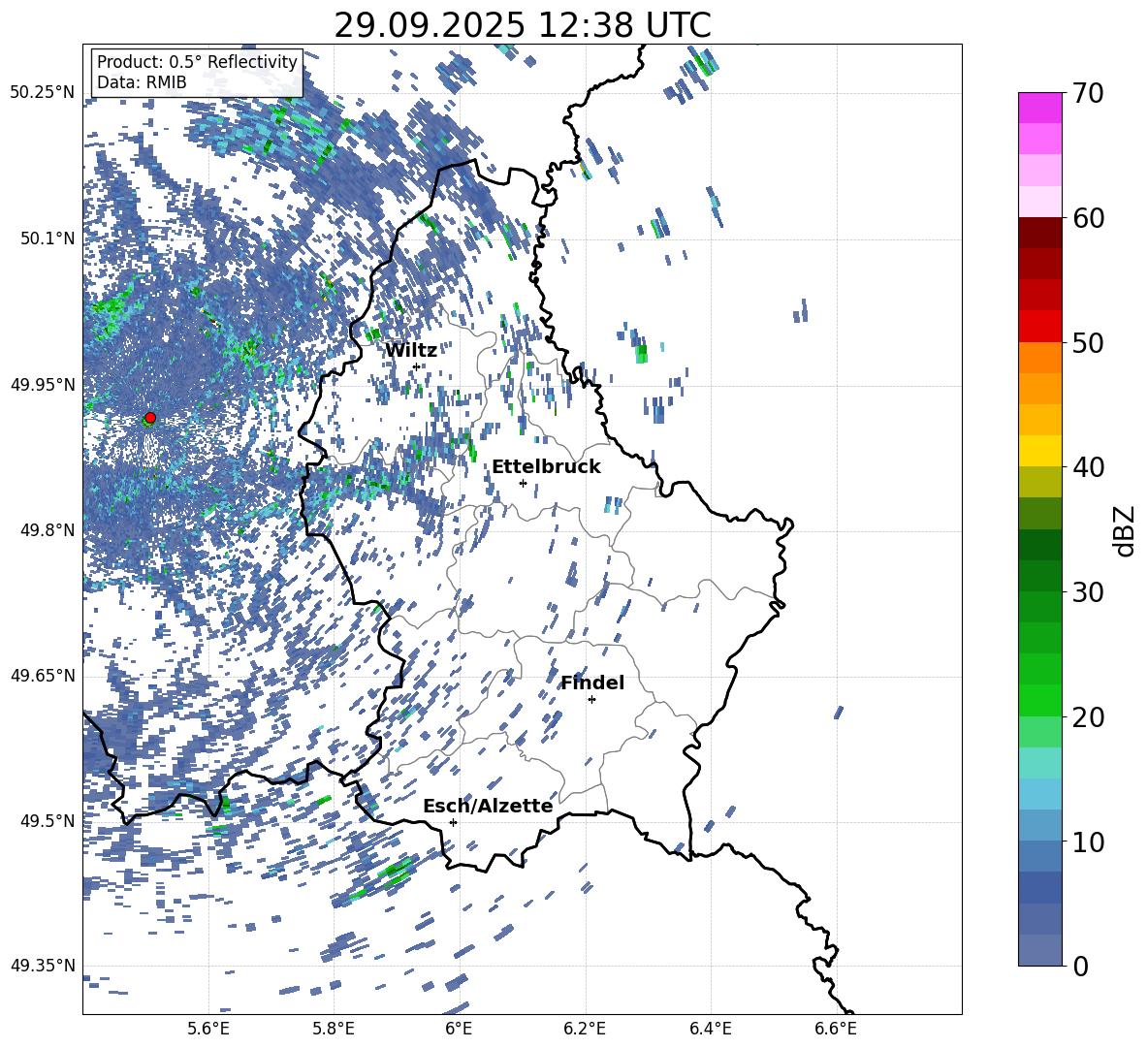Click the 6.2°E longitude label
Image resolution: width=1148 pixels, height=1048 pixels.
585,1029
